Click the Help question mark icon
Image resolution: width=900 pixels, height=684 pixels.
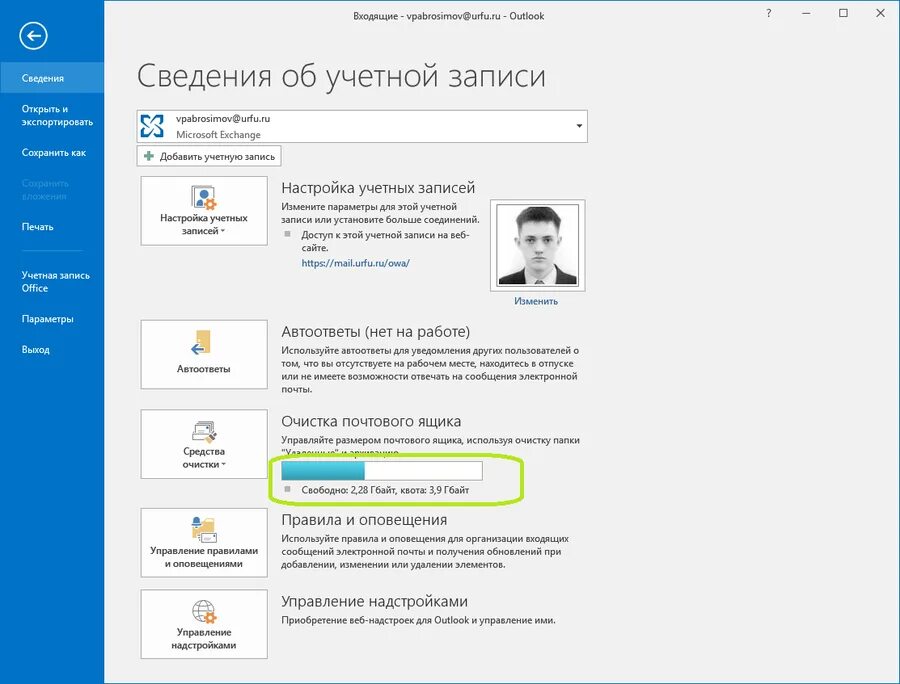[769, 13]
